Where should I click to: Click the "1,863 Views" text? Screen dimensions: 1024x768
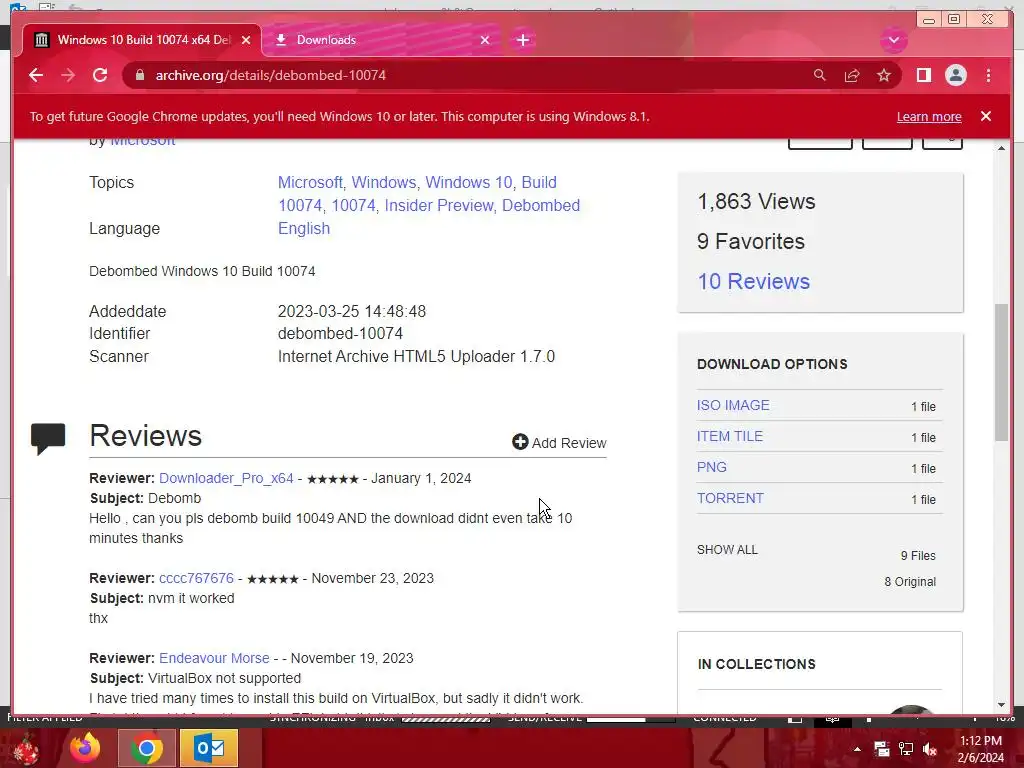point(756,201)
